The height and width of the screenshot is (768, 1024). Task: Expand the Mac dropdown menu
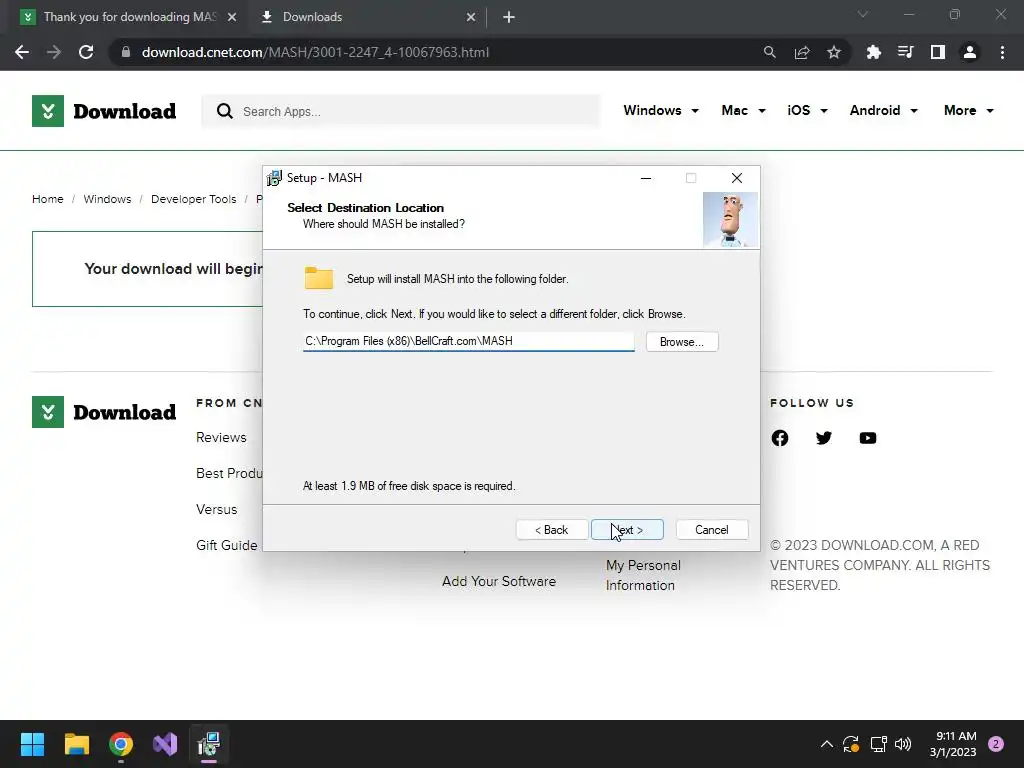pos(743,110)
